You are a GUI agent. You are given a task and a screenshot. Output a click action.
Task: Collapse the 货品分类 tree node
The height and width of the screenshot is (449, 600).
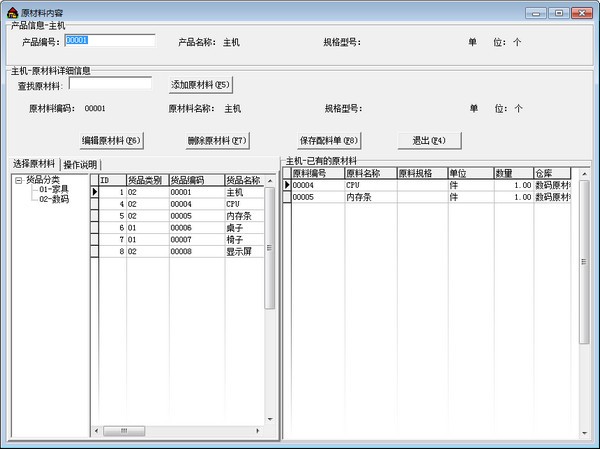tap(18, 180)
